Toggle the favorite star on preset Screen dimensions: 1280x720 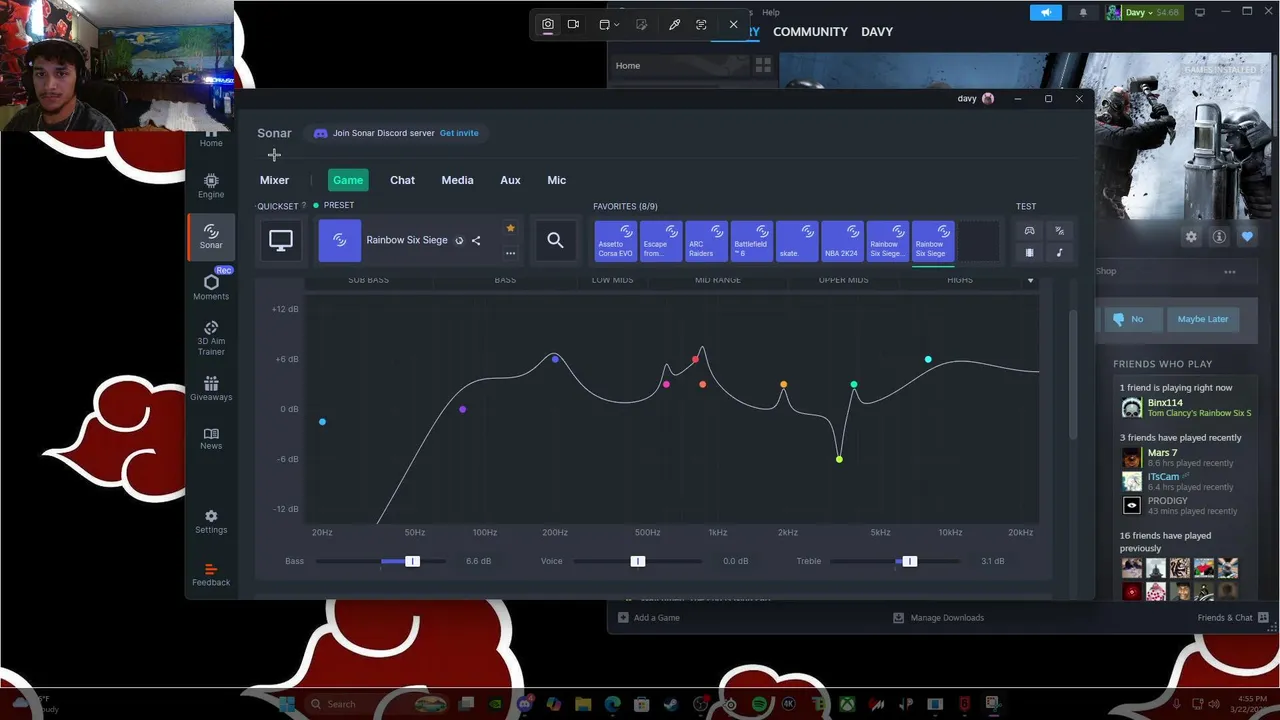510,228
